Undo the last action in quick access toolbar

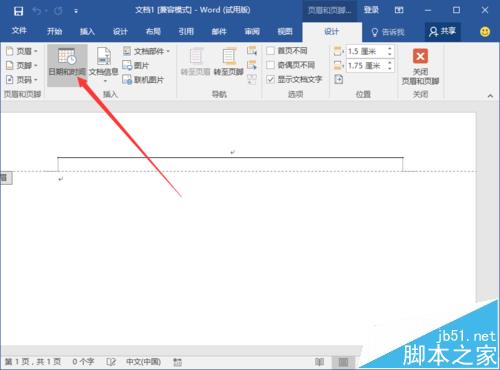[37, 11]
